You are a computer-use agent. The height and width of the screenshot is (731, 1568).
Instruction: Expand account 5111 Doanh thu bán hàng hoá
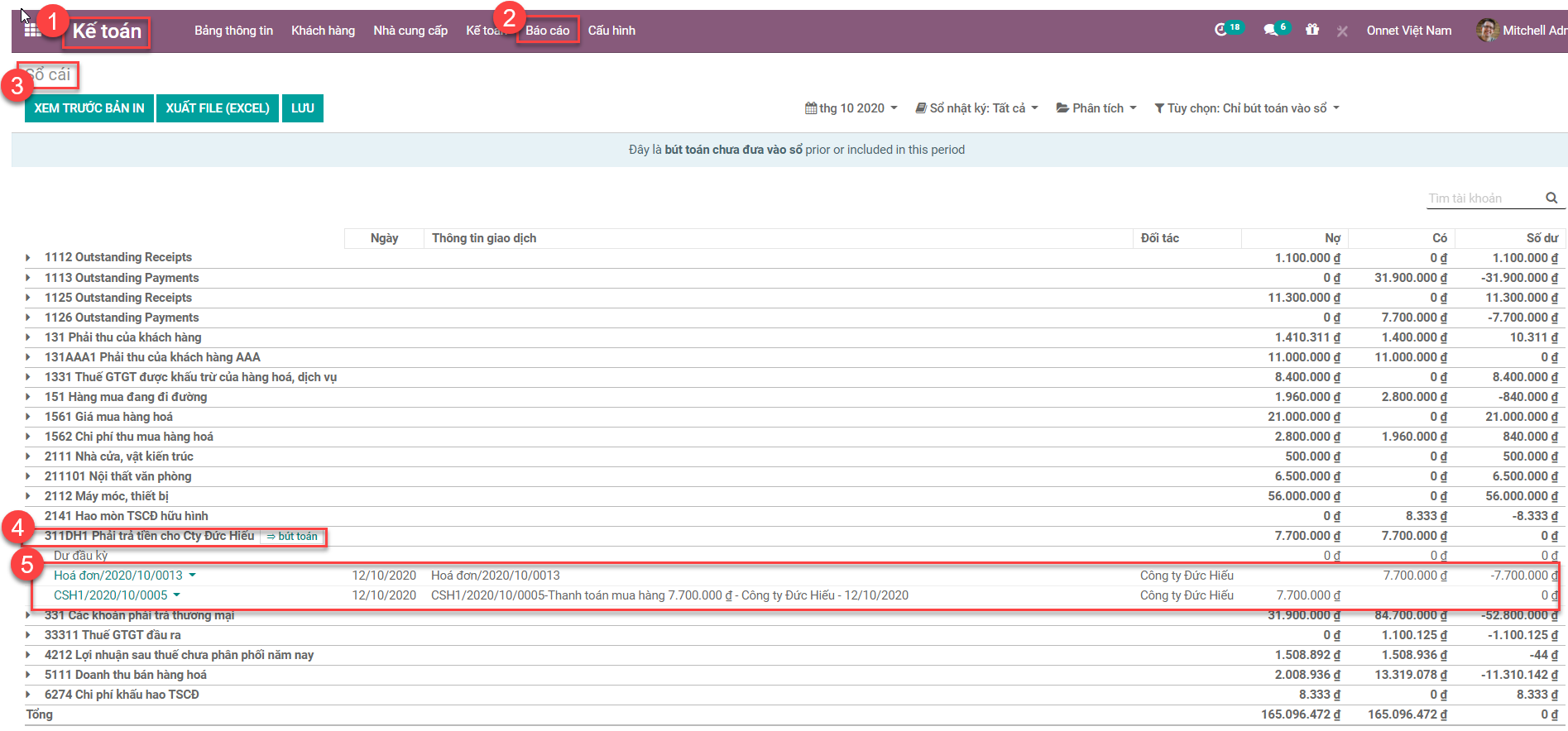pyautogui.click(x=28, y=675)
